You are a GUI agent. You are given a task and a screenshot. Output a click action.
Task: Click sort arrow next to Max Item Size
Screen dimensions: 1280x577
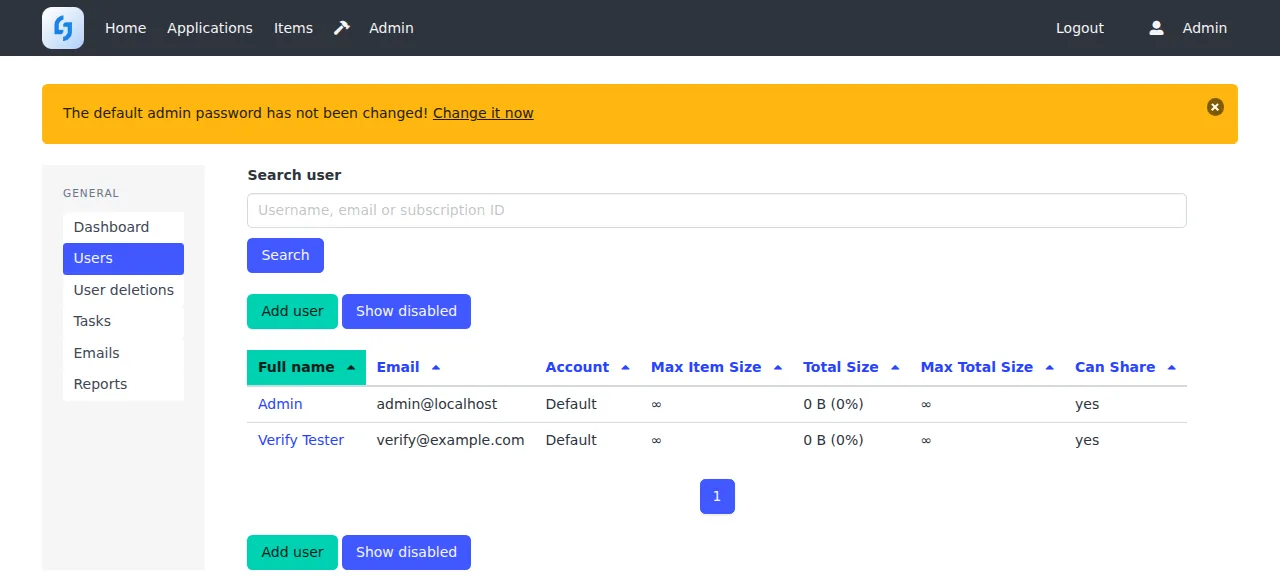(778, 368)
